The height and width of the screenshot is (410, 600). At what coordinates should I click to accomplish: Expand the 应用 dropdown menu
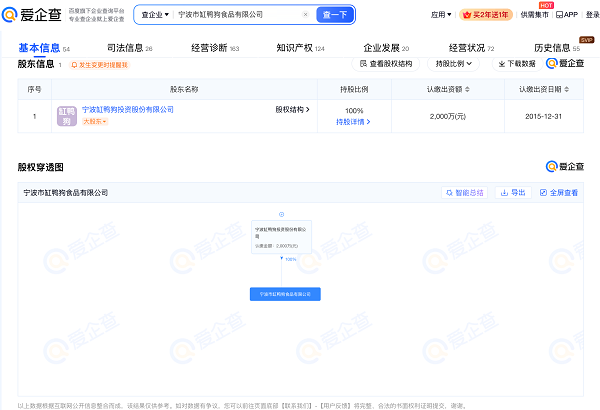(440, 15)
